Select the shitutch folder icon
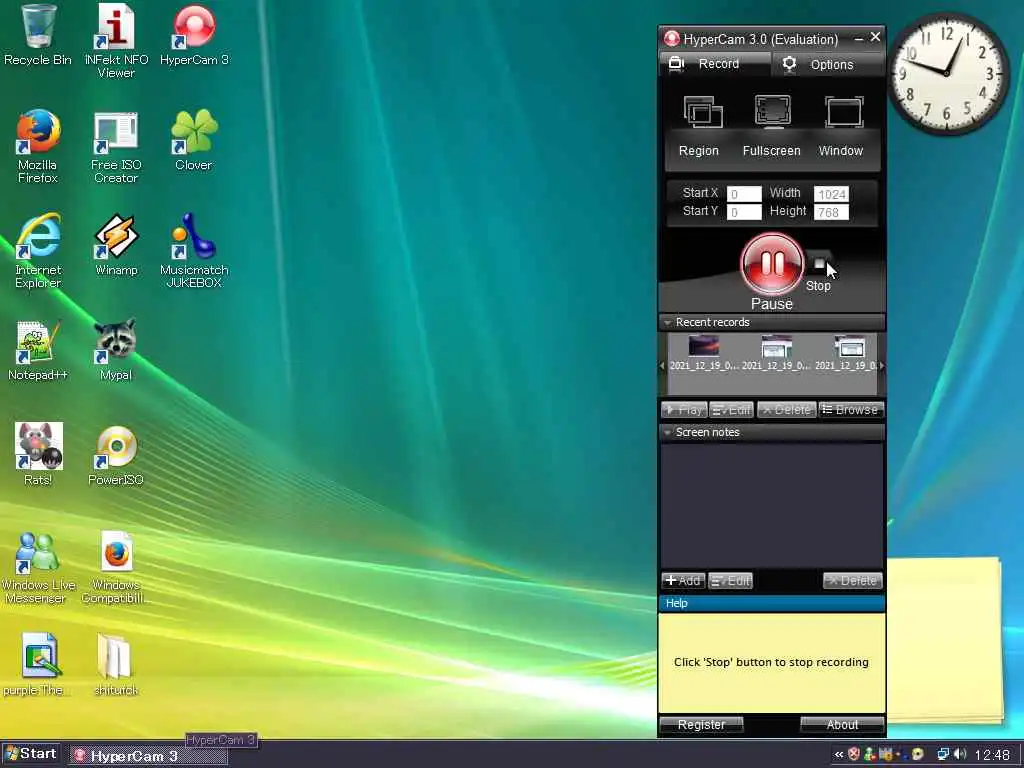1024x768 pixels. tap(116, 665)
